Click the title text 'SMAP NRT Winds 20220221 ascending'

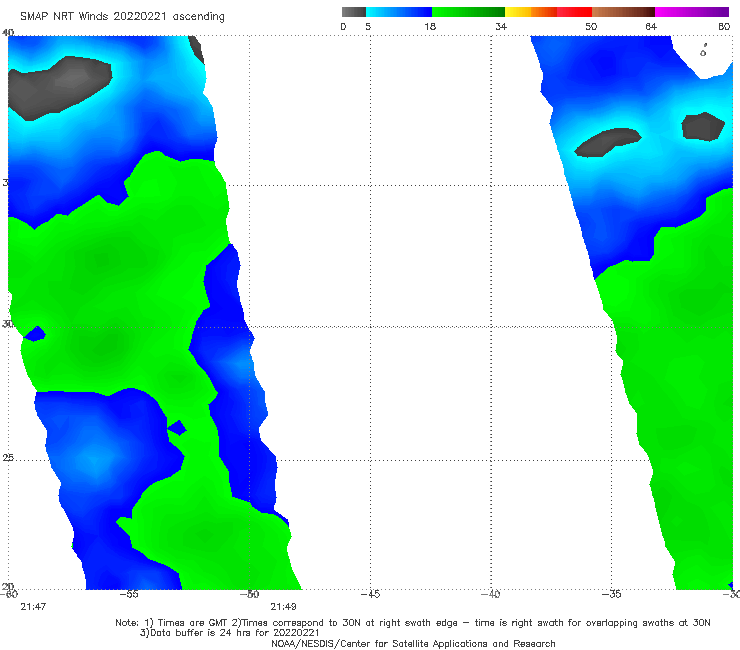122,17
